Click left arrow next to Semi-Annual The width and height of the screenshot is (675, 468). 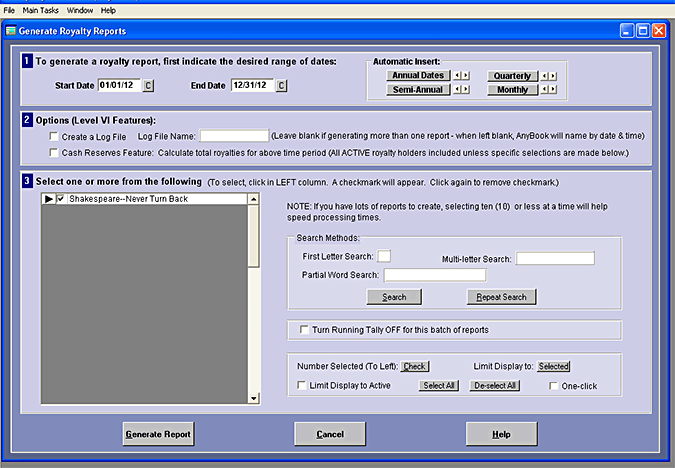pos(458,90)
